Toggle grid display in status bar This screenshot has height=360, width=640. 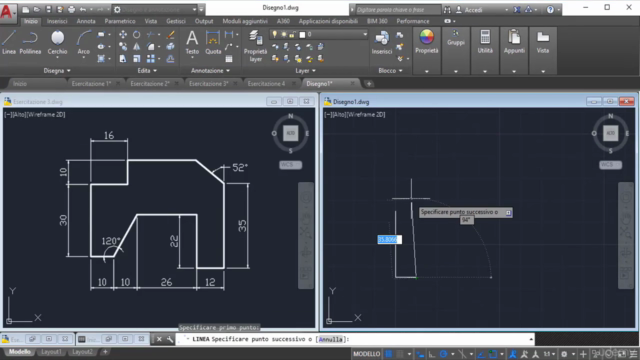[x=389, y=354]
